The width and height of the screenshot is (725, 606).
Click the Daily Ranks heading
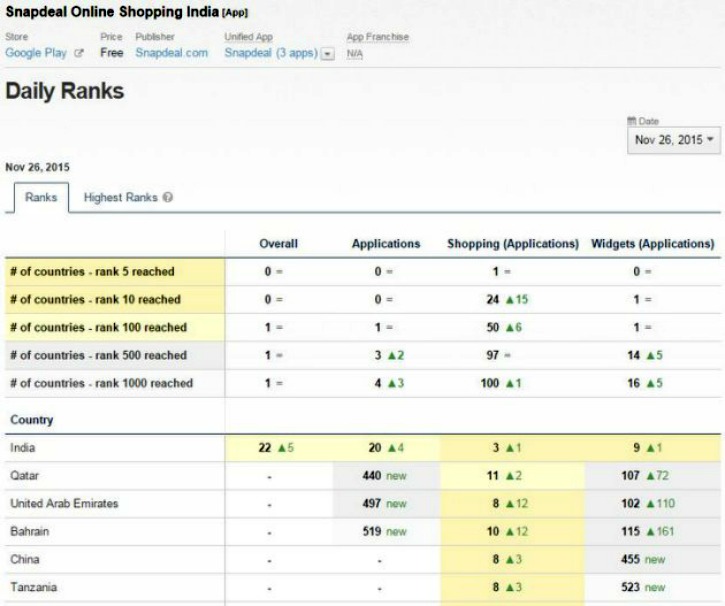tap(65, 91)
